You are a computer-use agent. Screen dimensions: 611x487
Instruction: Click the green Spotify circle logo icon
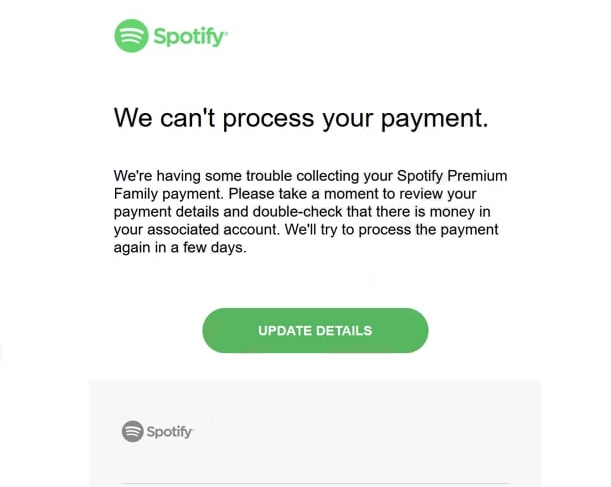coord(131,36)
